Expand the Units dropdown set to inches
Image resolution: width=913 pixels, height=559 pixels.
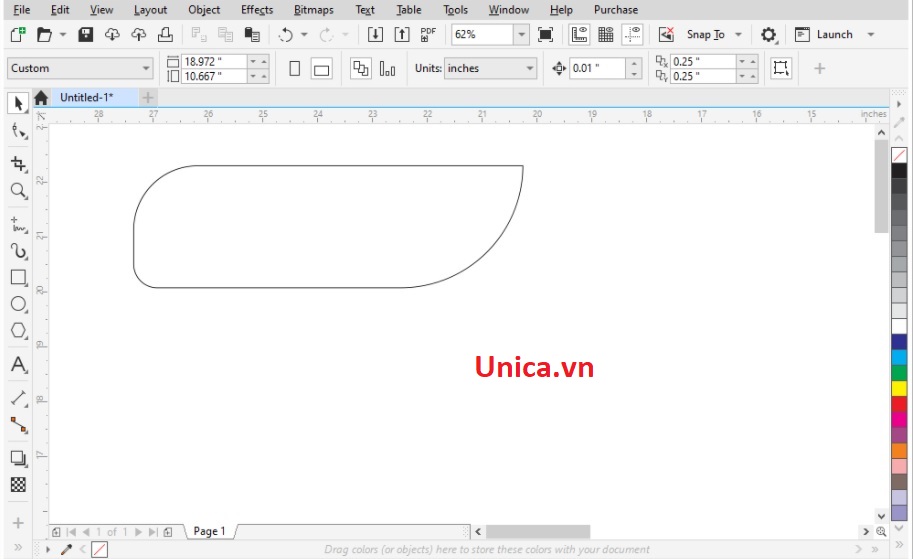click(530, 69)
